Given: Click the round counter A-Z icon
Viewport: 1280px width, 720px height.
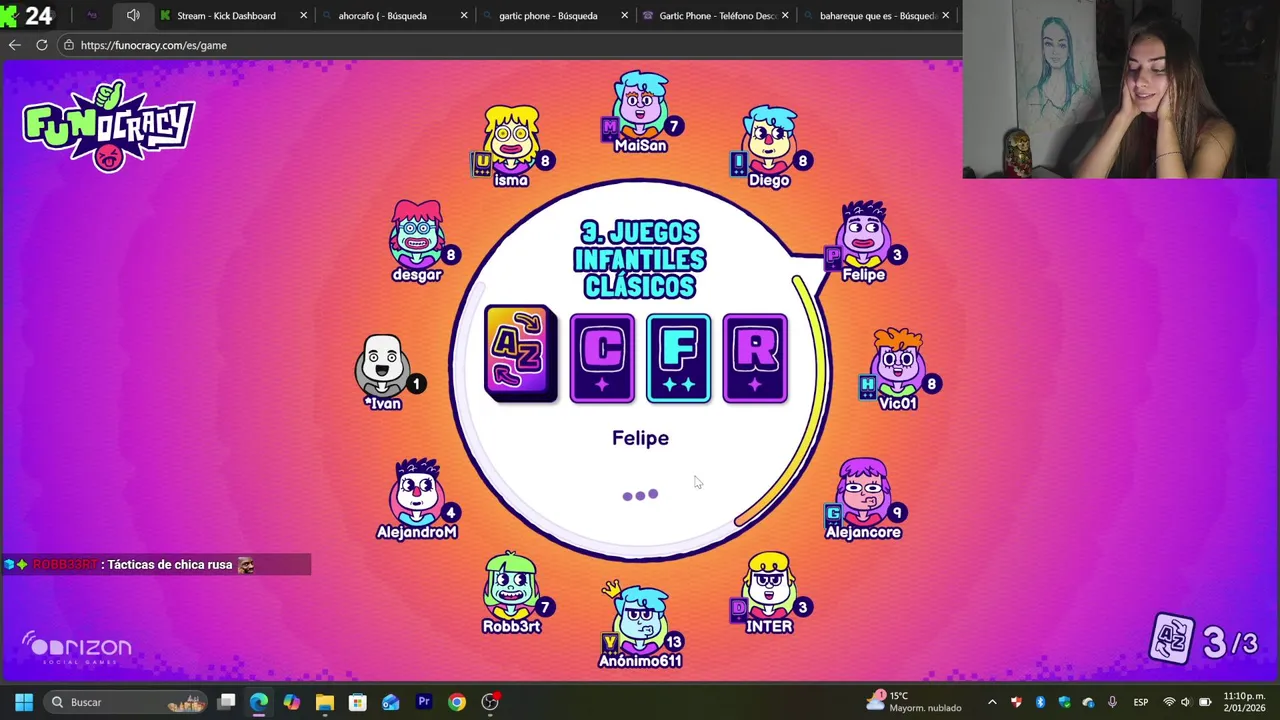Looking at the screenshot, I should 1170,640.
